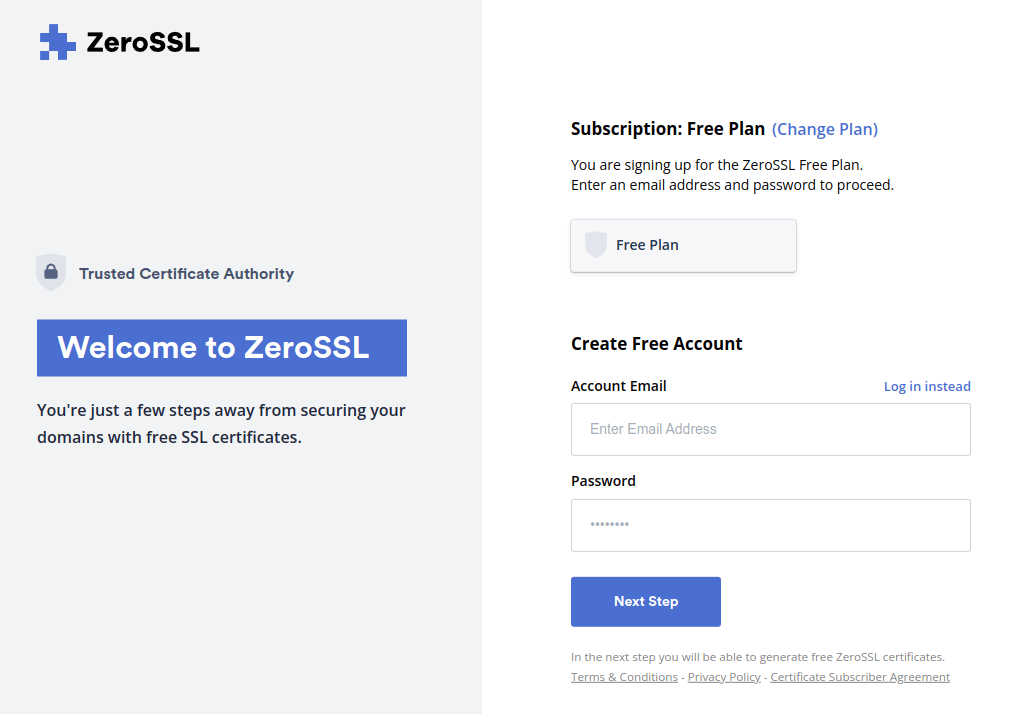
Task: Click the padlock shield icon
Action: [x=51, y=272]
